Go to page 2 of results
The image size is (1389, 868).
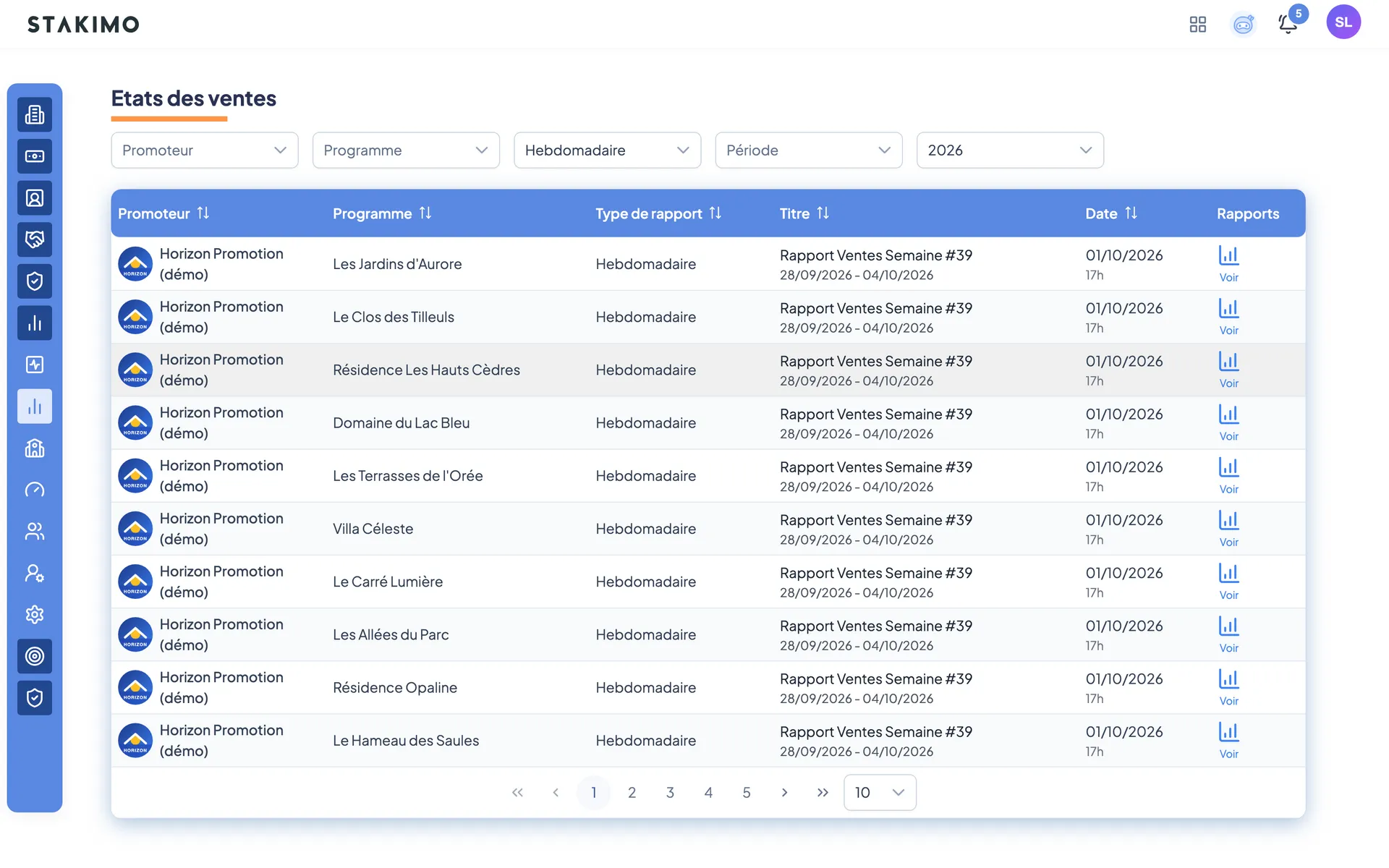click(632, 792)
